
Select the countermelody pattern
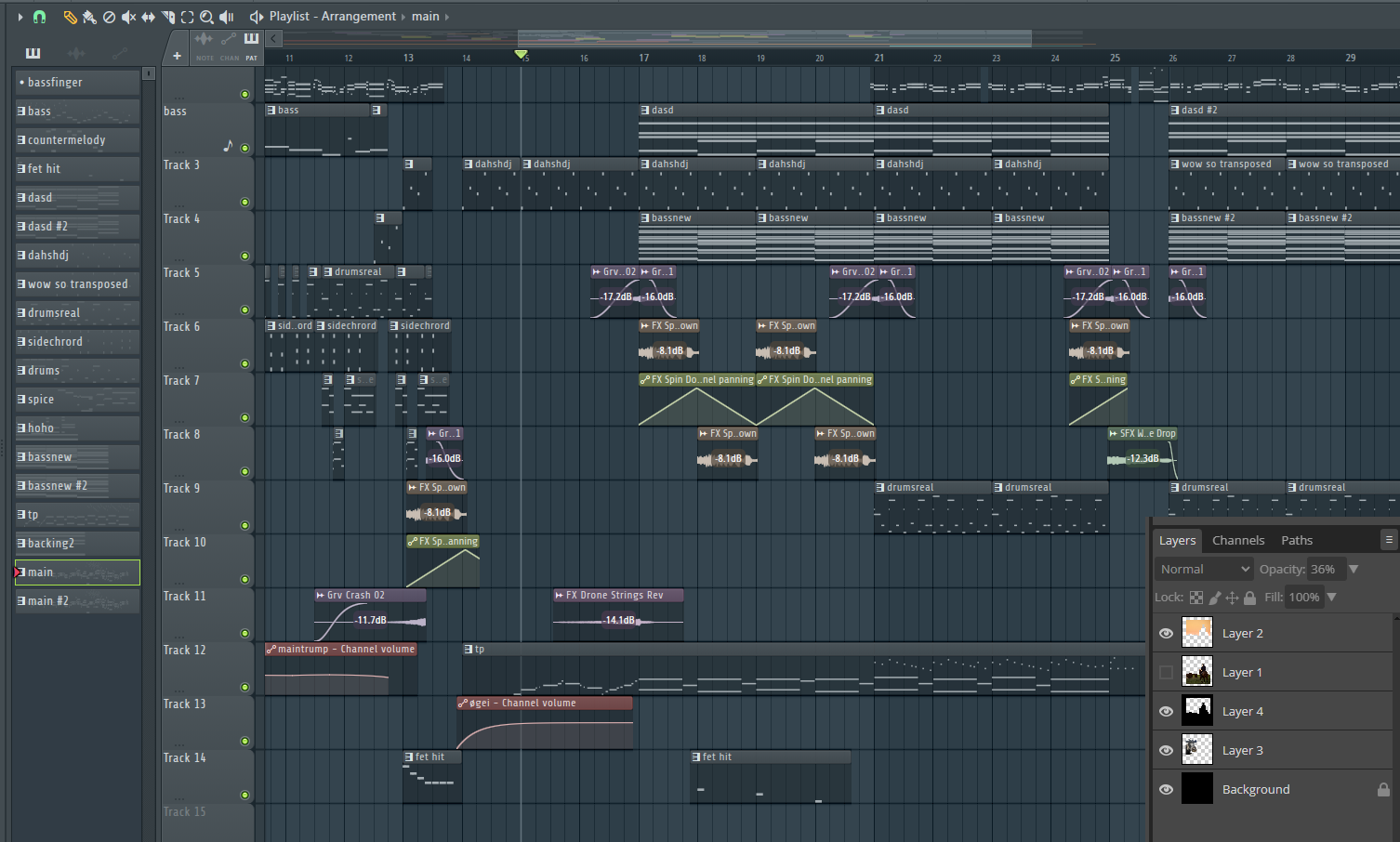coord(77,140)
